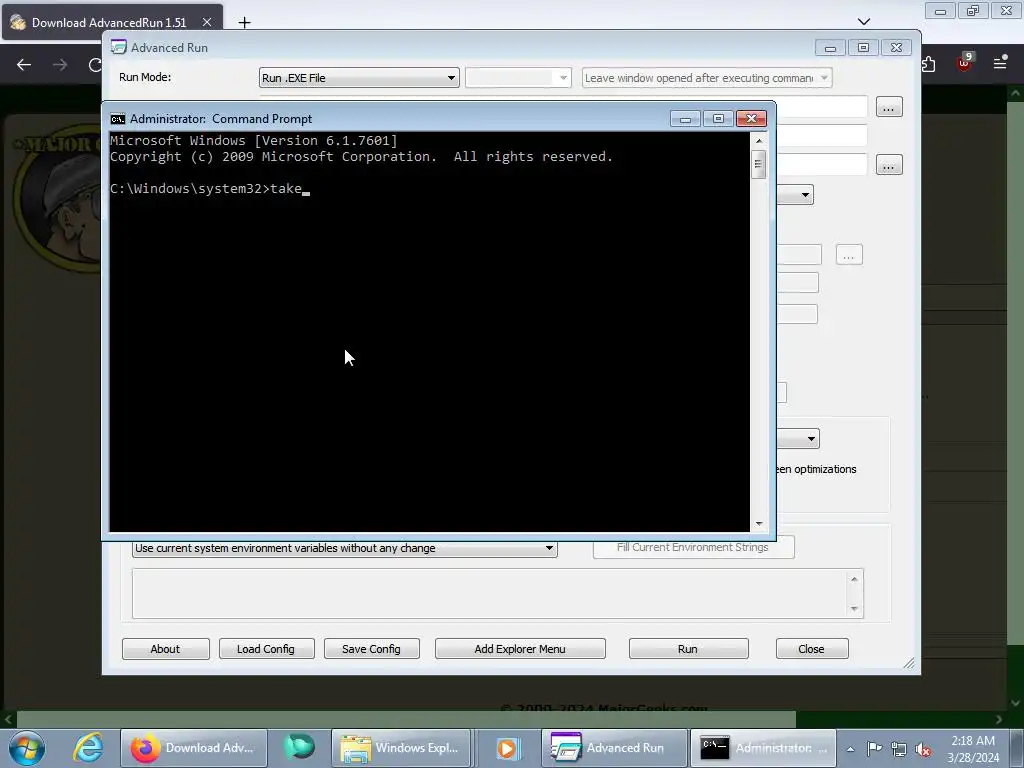Click the uBlock extension icon with badge

coord(965,63)
